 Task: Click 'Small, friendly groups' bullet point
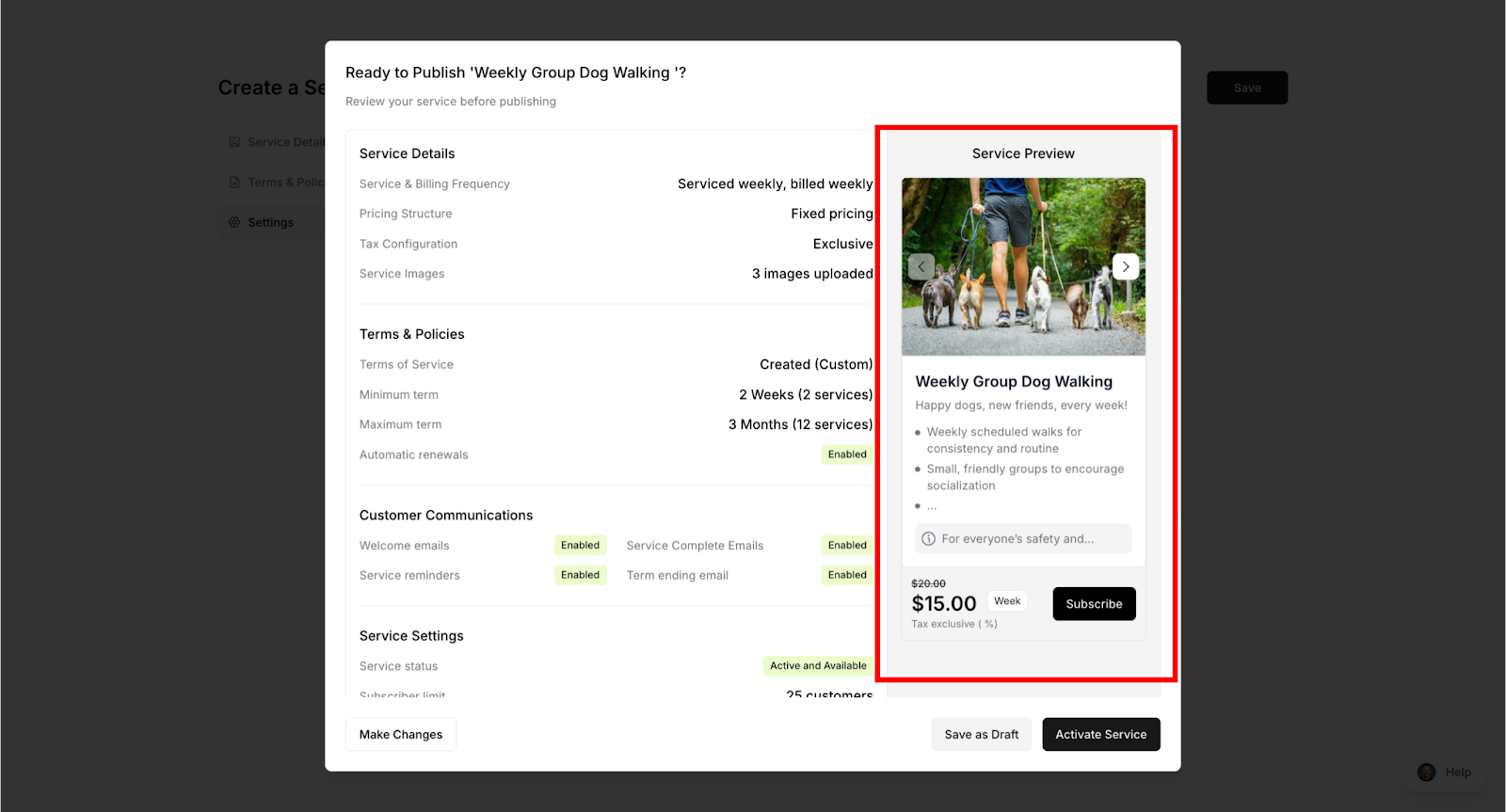coord(1025,477)
